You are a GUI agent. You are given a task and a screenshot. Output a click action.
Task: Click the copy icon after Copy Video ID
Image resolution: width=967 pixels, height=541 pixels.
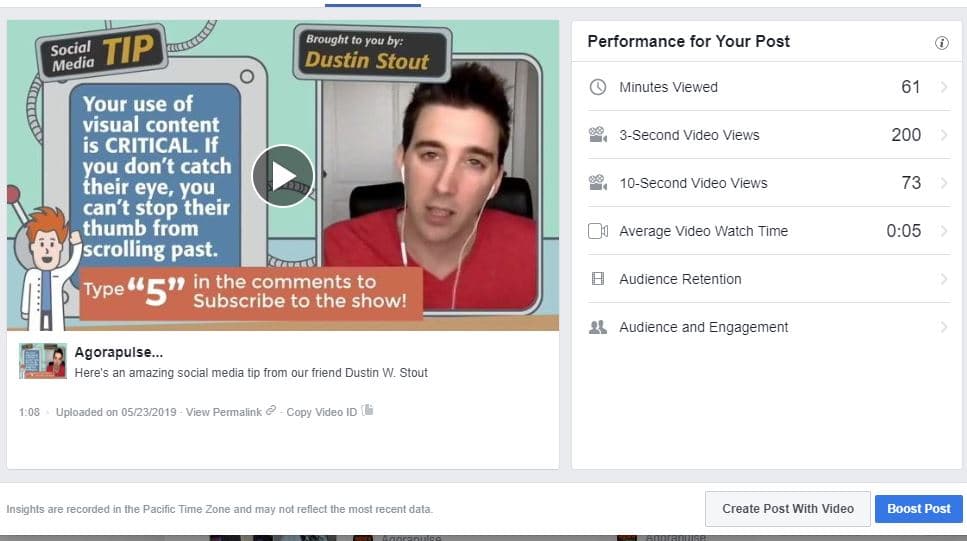(368, 410)
